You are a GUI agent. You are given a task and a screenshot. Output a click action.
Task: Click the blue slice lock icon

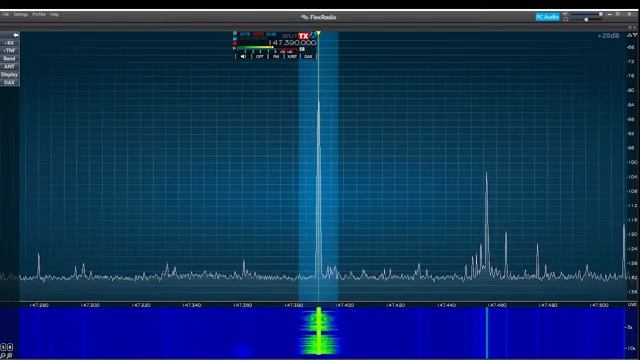point(235,39)
